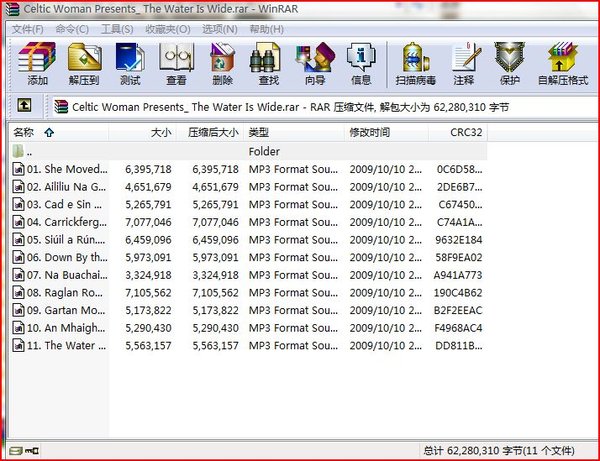The height and width of the screenshot is (461, 600).
Task: Run the 测试 (Test) archive tool
Action: (130, 64)
